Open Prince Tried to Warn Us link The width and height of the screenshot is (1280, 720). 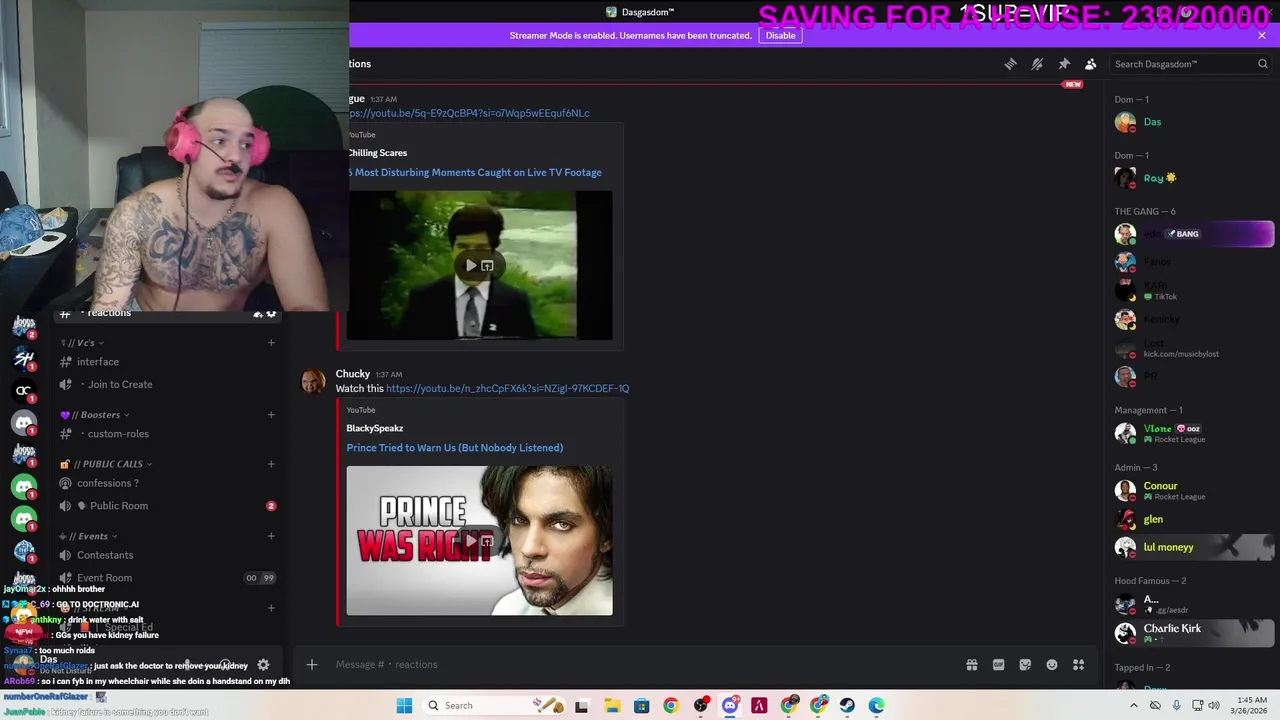coord(455,447)
